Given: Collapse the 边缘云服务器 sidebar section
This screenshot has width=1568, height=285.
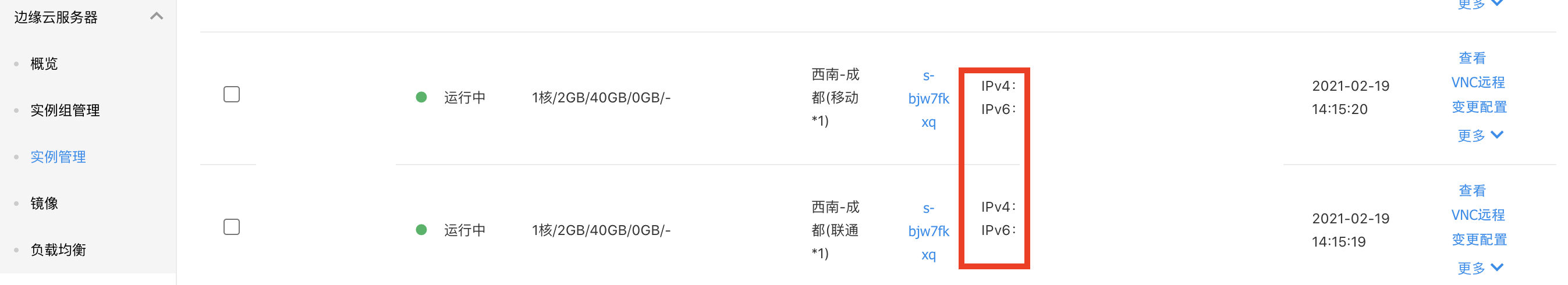Looking at the screenshot, I should tap(157, 16).
